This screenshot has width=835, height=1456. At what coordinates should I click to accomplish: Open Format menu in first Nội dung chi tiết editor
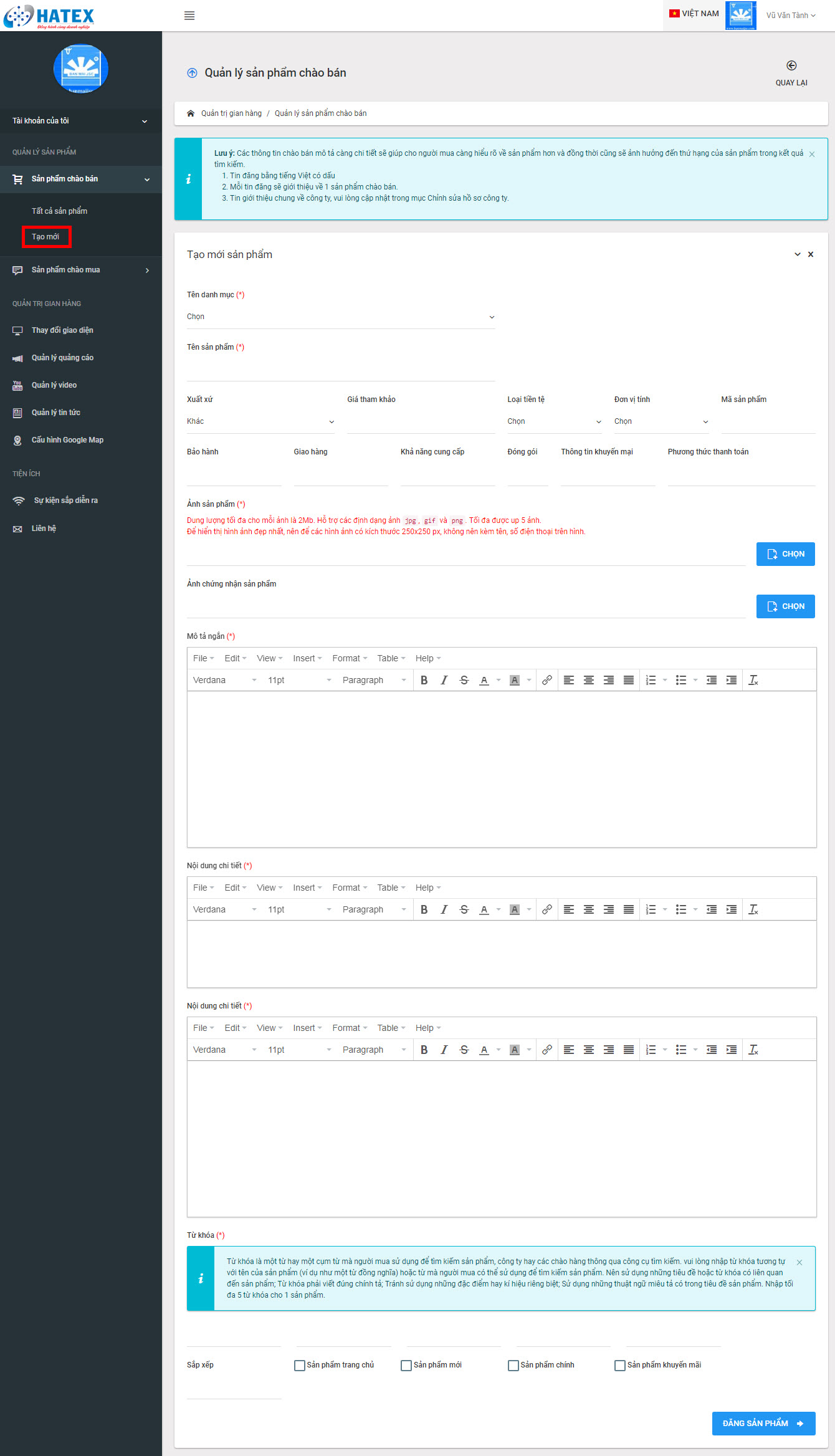pos(350,888)
